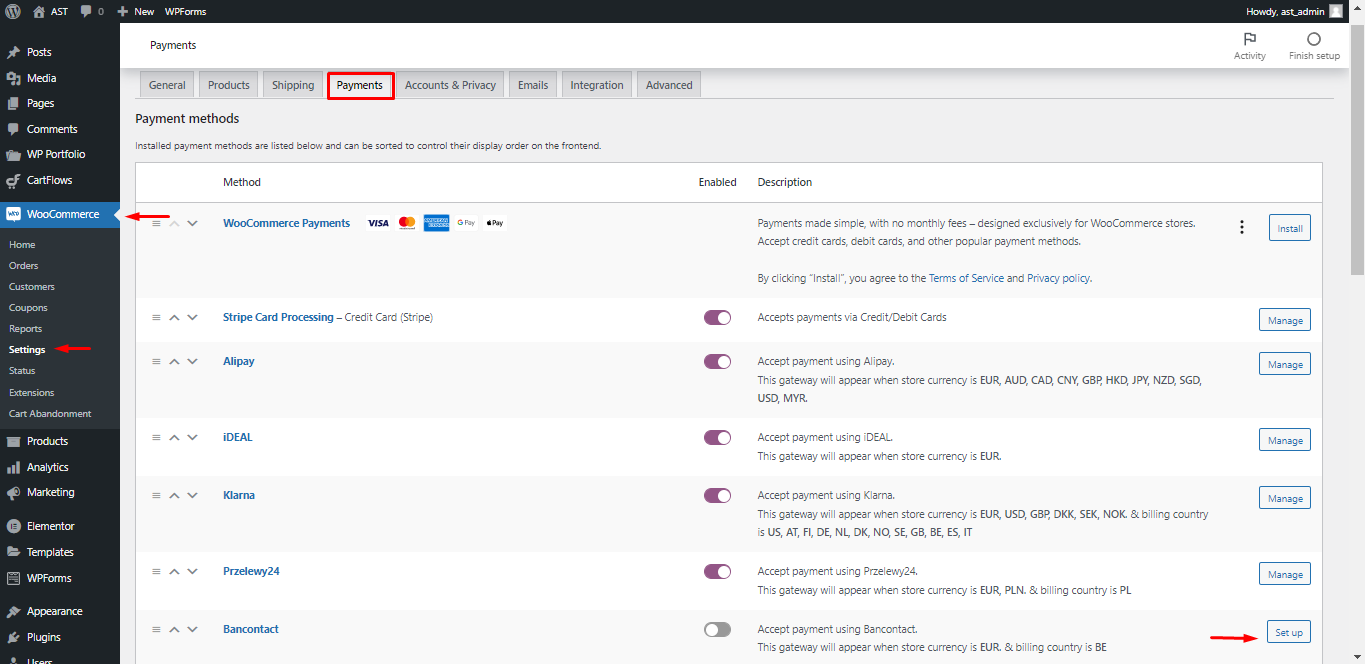
Task: Open Comments in the sidebar
Action: coord(52,129)
